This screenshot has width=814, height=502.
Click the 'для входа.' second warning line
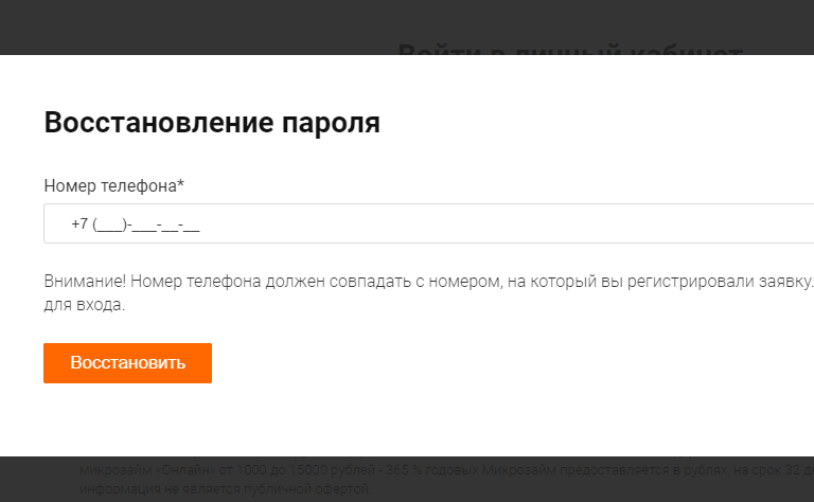[x=84, y=304]
